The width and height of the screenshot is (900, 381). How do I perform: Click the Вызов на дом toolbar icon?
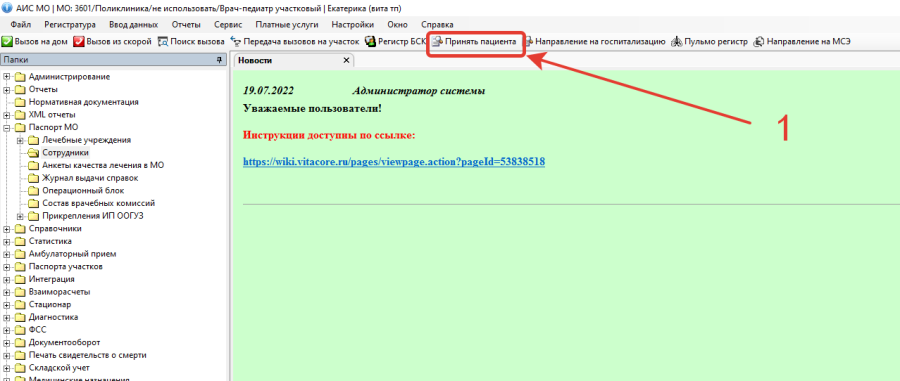pos(7,42)
